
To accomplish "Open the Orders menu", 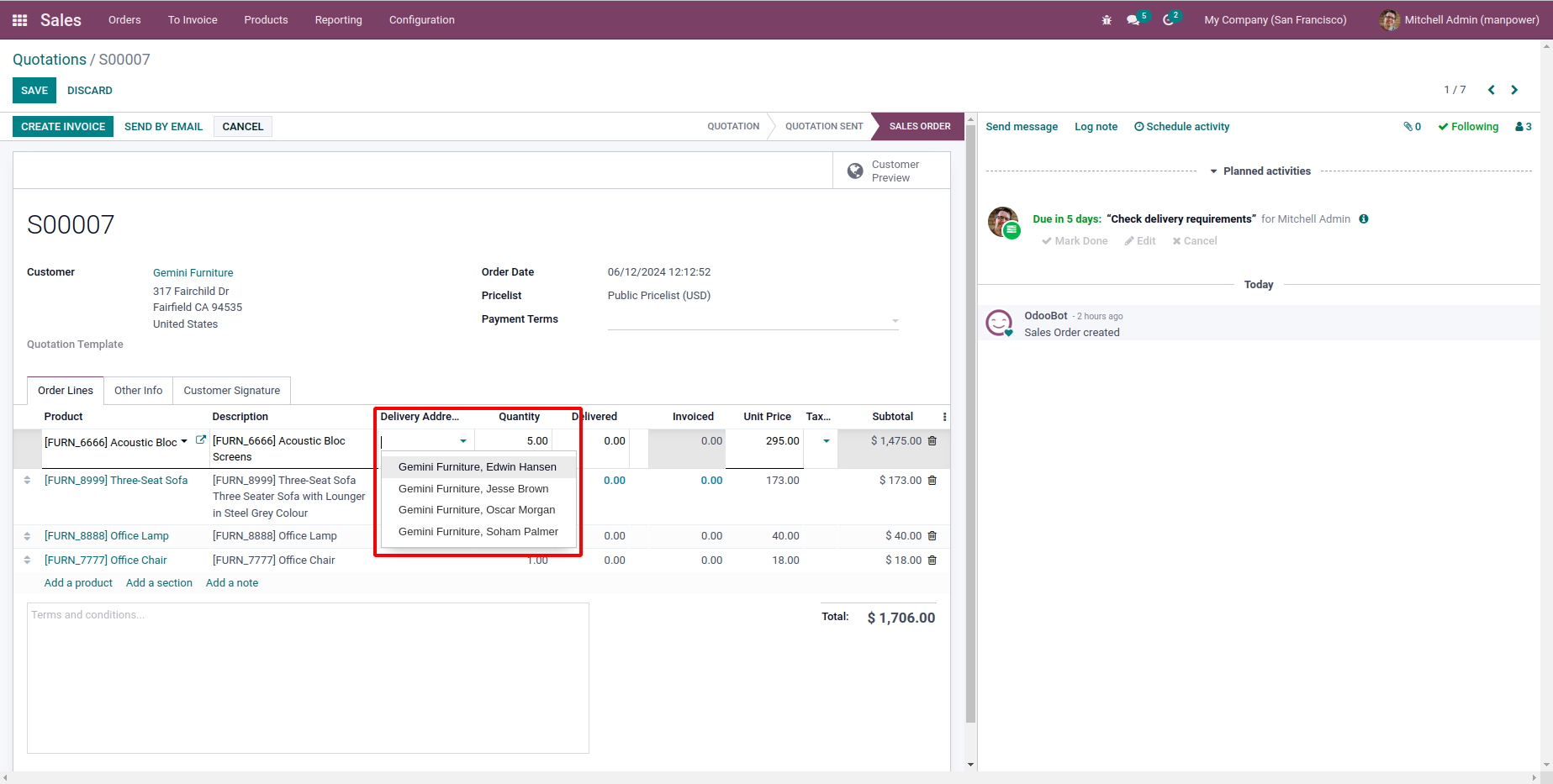I will 124,20.
